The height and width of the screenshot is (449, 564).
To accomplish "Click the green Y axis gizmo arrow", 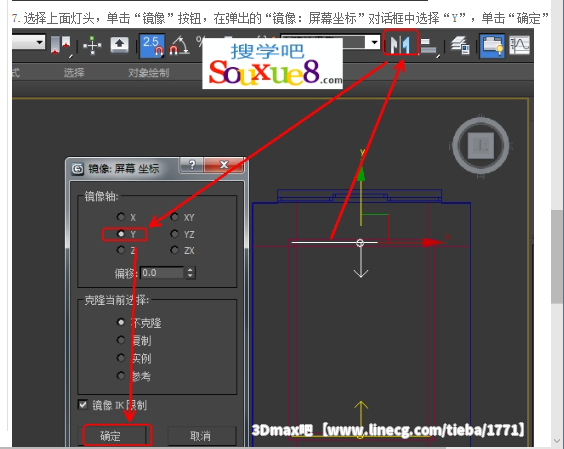I will click(x=361, y=173).
